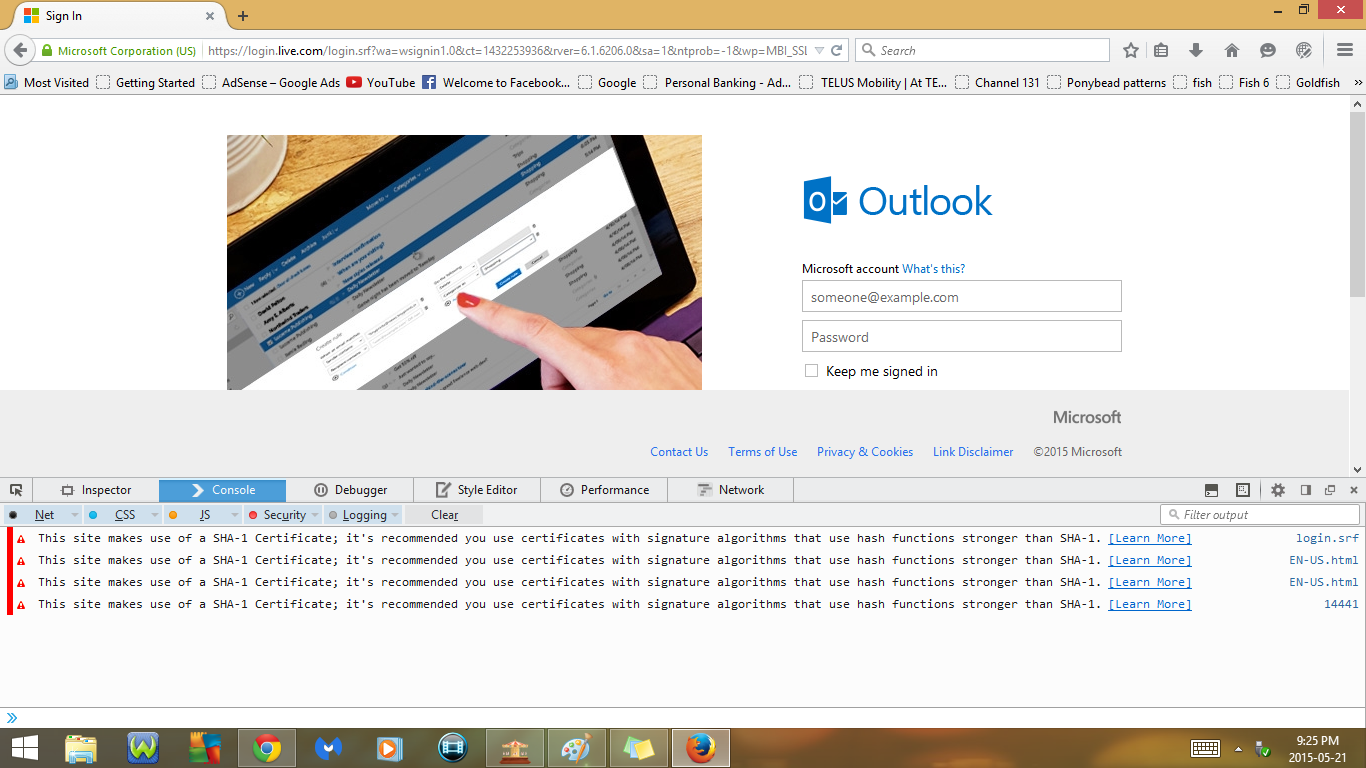Open Paint palette icon in taskbar
The image size is (1366, 768).
577,748
